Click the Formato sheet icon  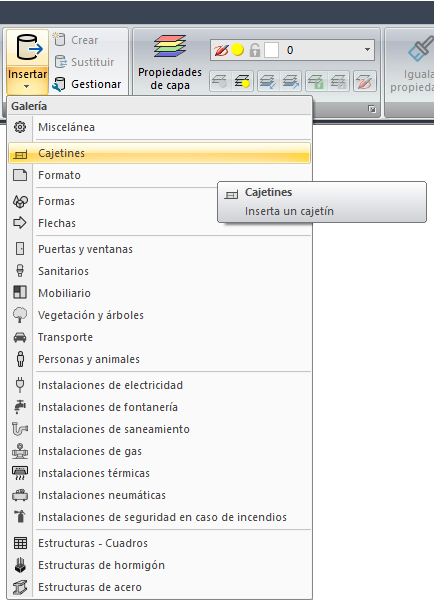click(x=20, y=175)
